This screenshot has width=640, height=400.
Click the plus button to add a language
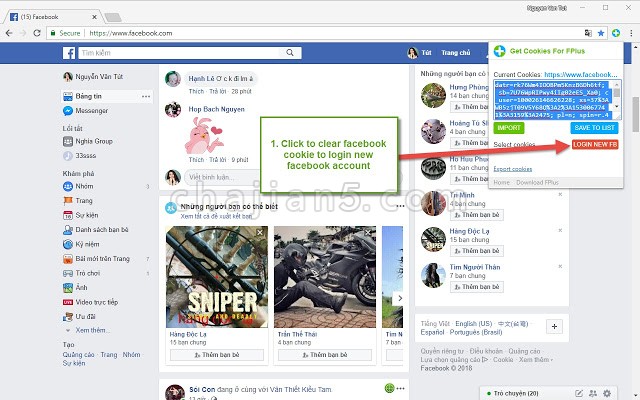pyautogui.click(x=555, y=326)
